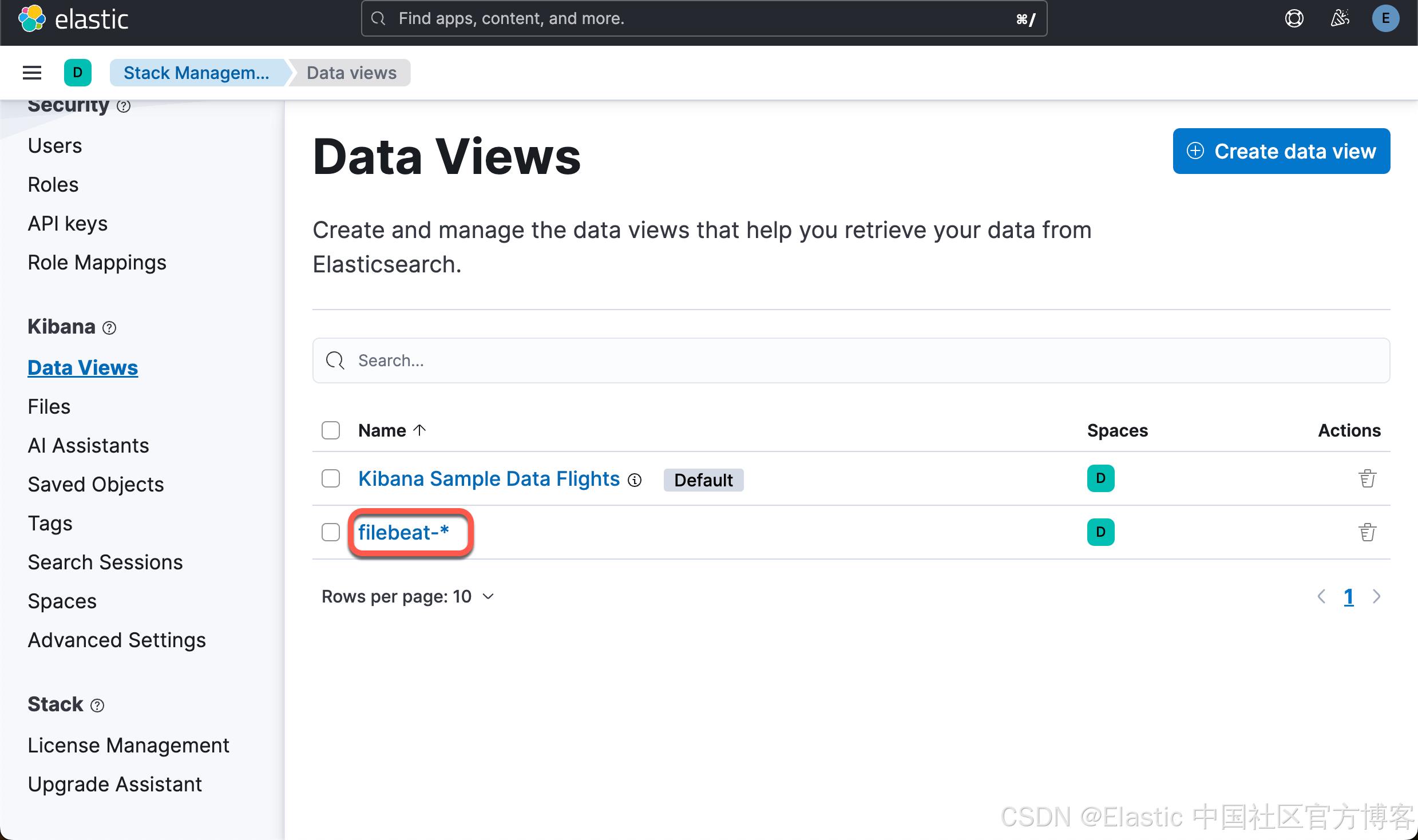Screen dimensions: 1418x840
Task: Open the newsfeed celebration icon
Action: 1340,19
